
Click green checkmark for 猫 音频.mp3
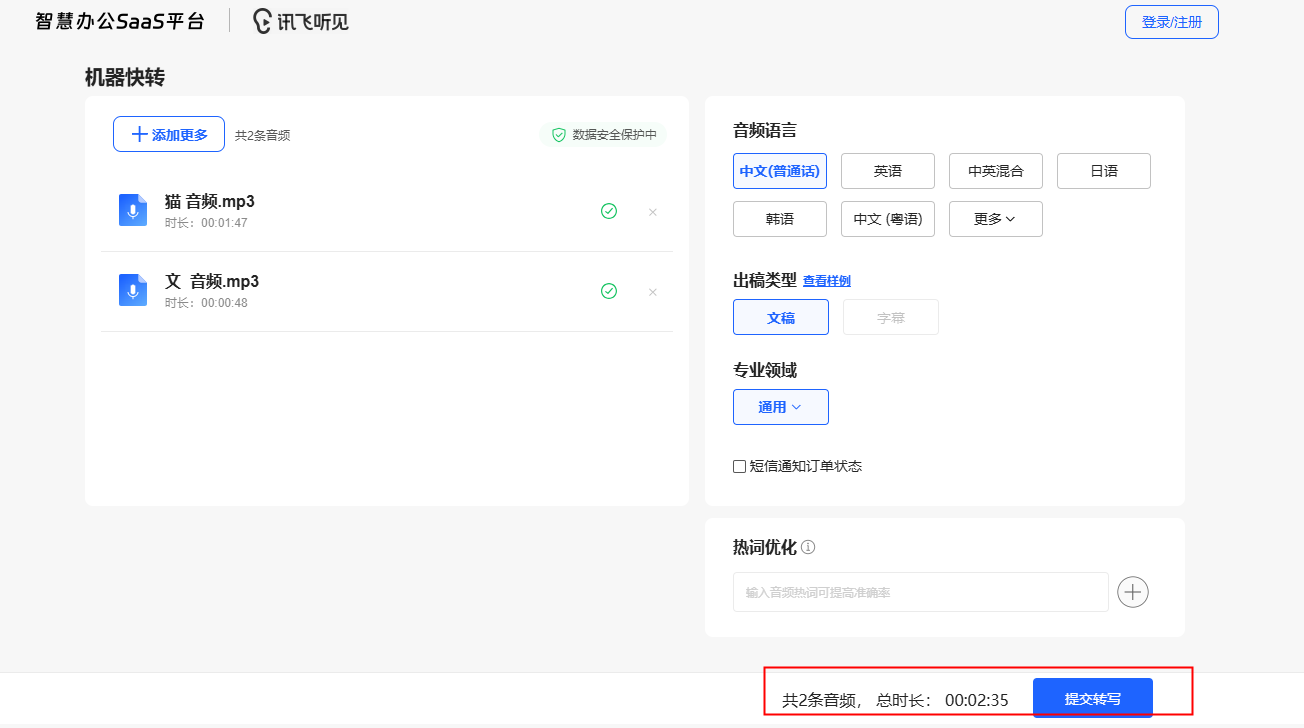[x=609, y=211]
